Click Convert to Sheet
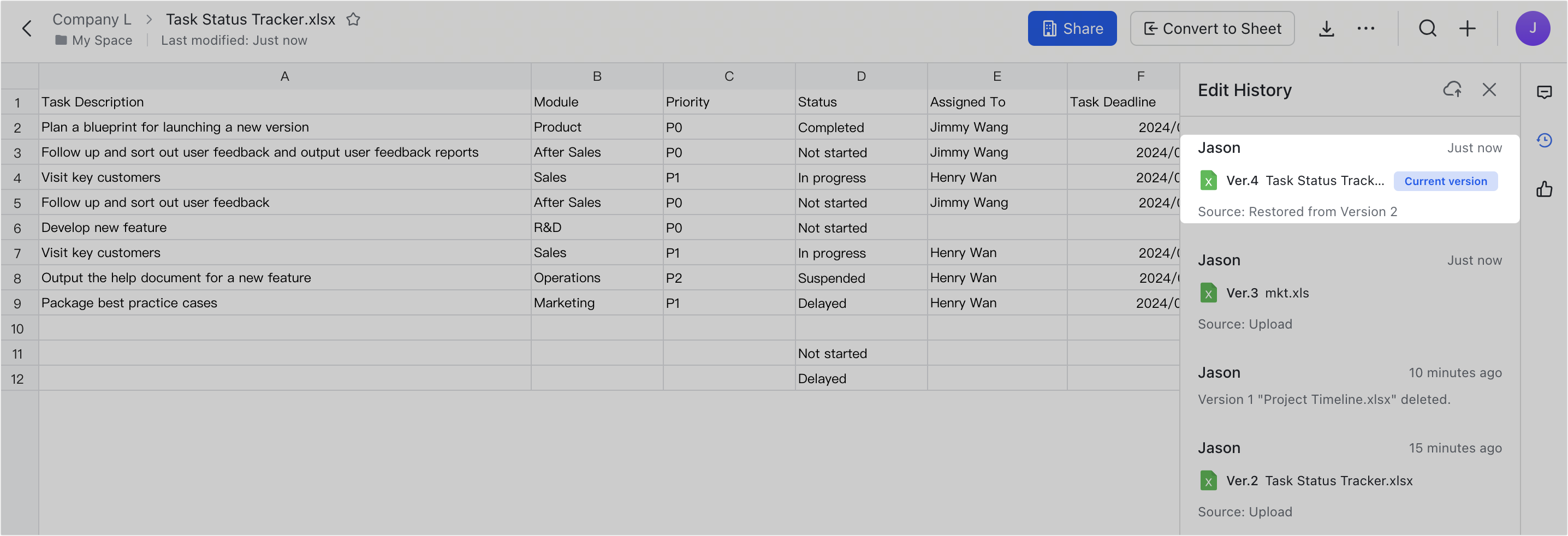 (x=1211, y=28)
